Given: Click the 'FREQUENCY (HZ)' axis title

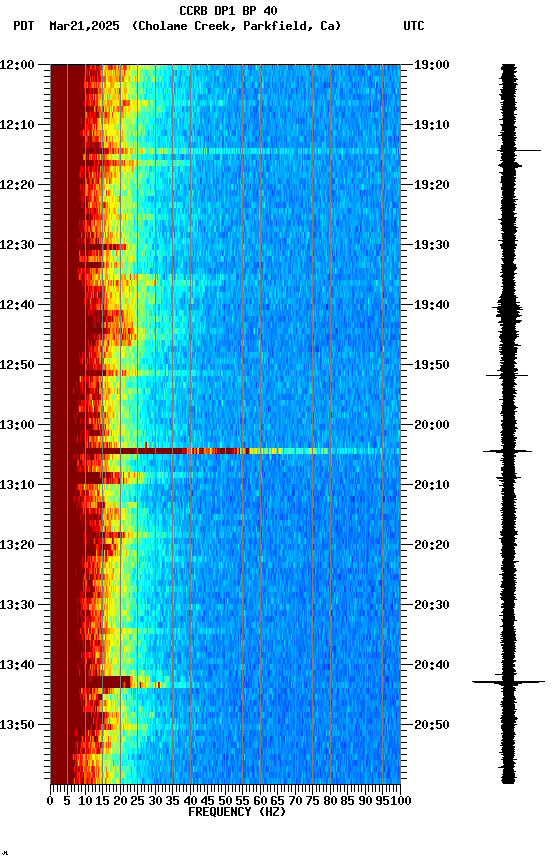Looking at the screenshot, I should tap(237, 813).
